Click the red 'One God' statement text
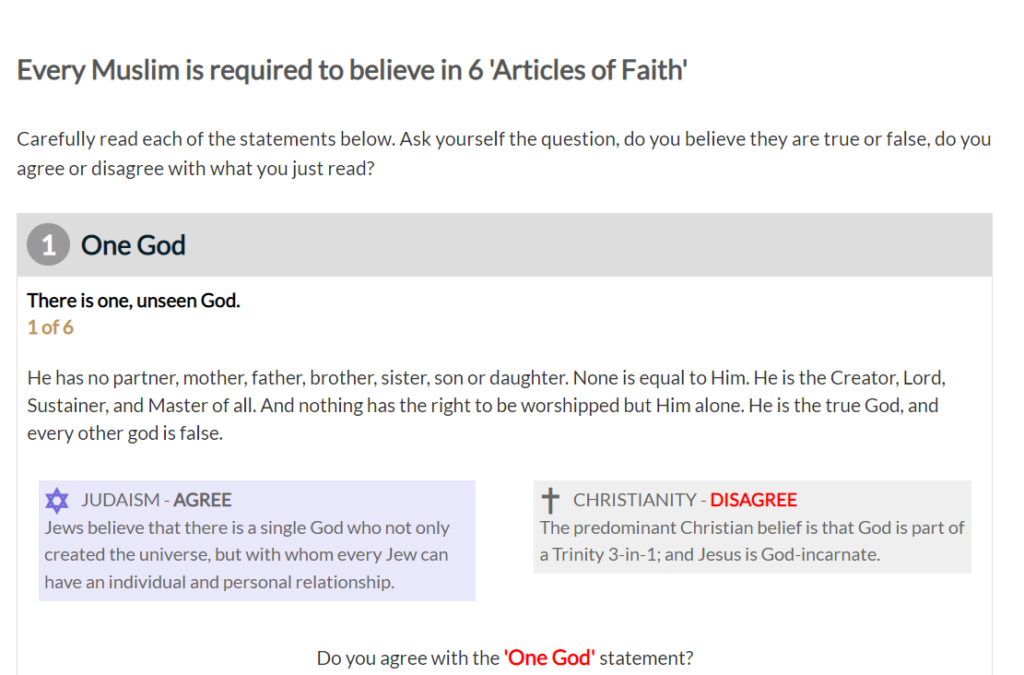Viewport: 1024px width, 675px height. (x=549, y=657)
